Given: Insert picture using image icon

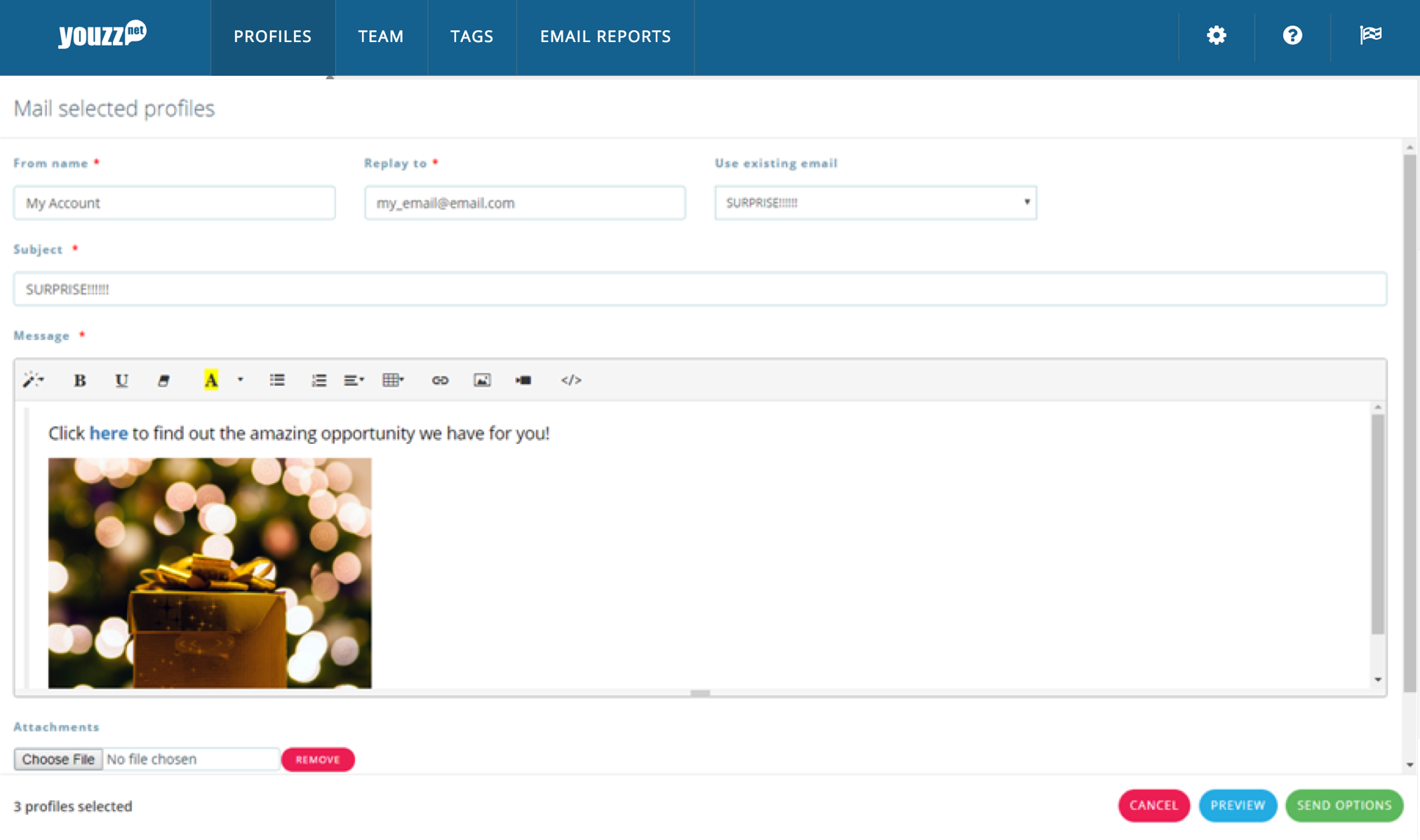Looking at the screenshot, I should (x=482, y=380).
